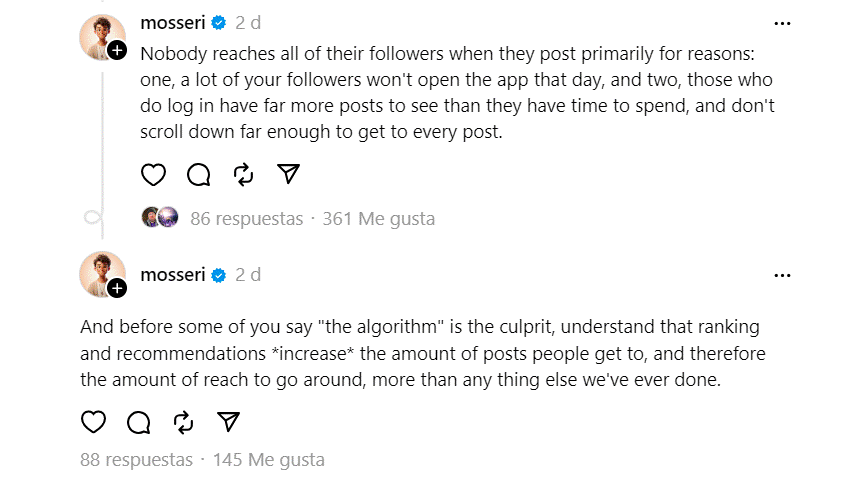Reply to the algorithm culprit post
842x486 pixels.
(x=139, y=422)
